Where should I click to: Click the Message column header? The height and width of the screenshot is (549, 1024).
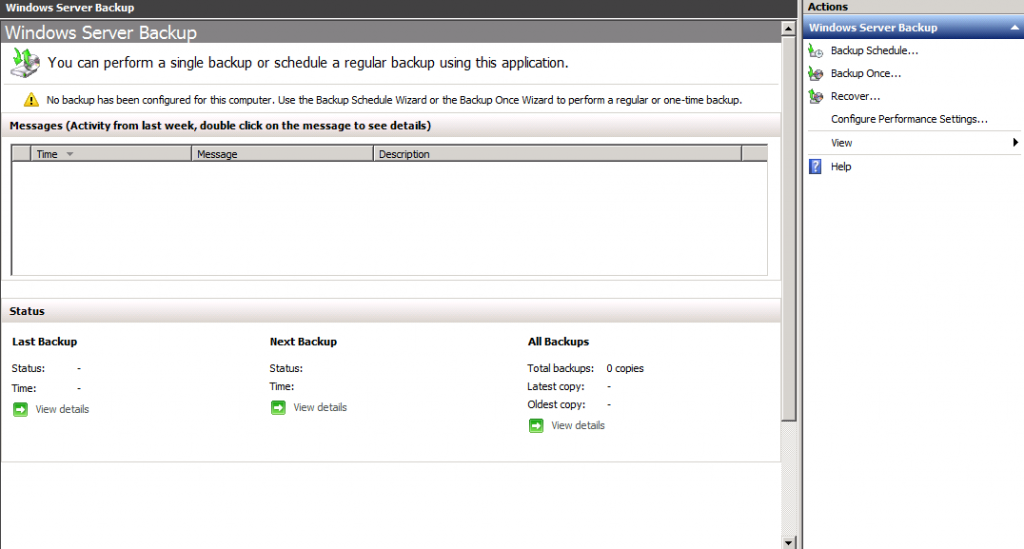tap(282, 154)
